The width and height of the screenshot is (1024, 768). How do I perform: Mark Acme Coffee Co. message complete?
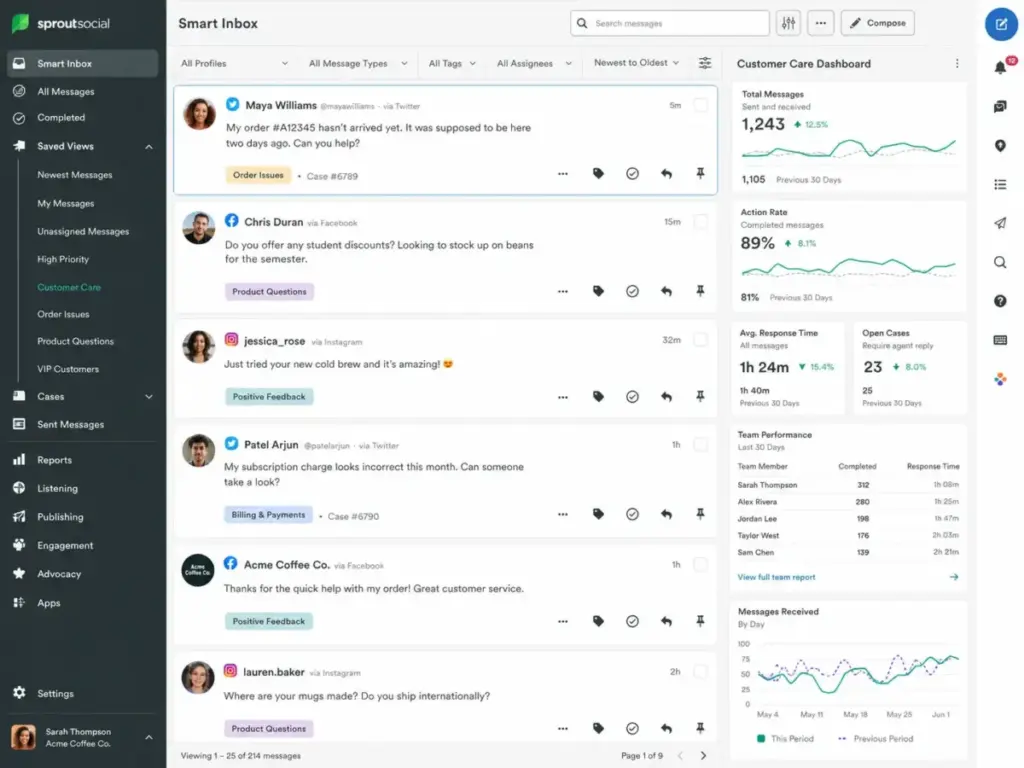(632, 621)
